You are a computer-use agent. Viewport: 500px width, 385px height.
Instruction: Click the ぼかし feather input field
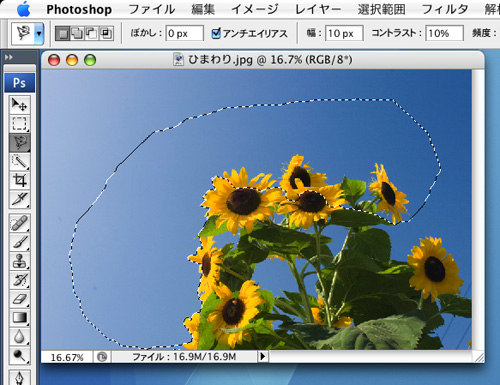pyautogui.click(x=184, y=33)
